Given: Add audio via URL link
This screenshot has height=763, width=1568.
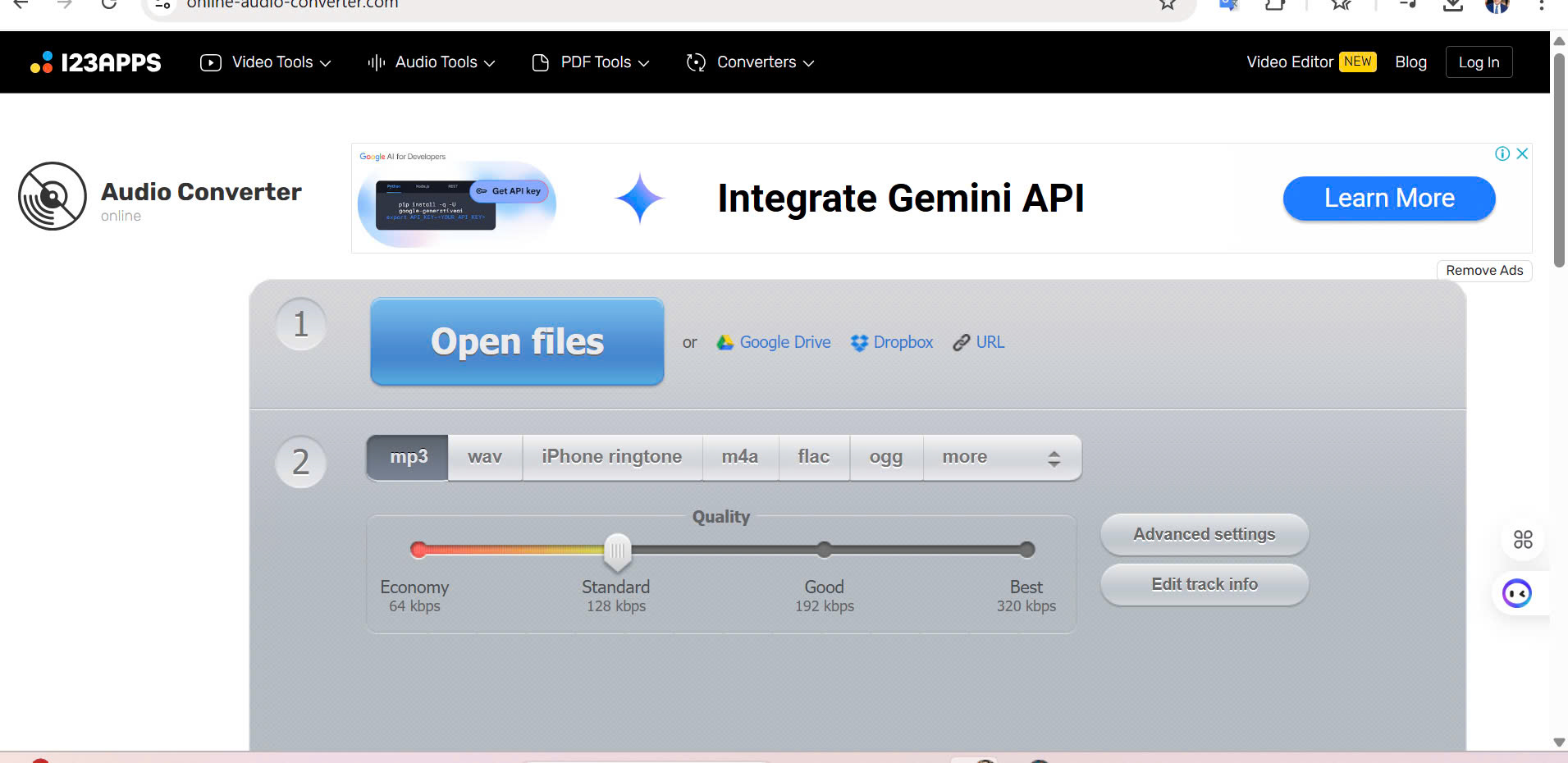Looking at the screenshot, I should coord(979,342).
